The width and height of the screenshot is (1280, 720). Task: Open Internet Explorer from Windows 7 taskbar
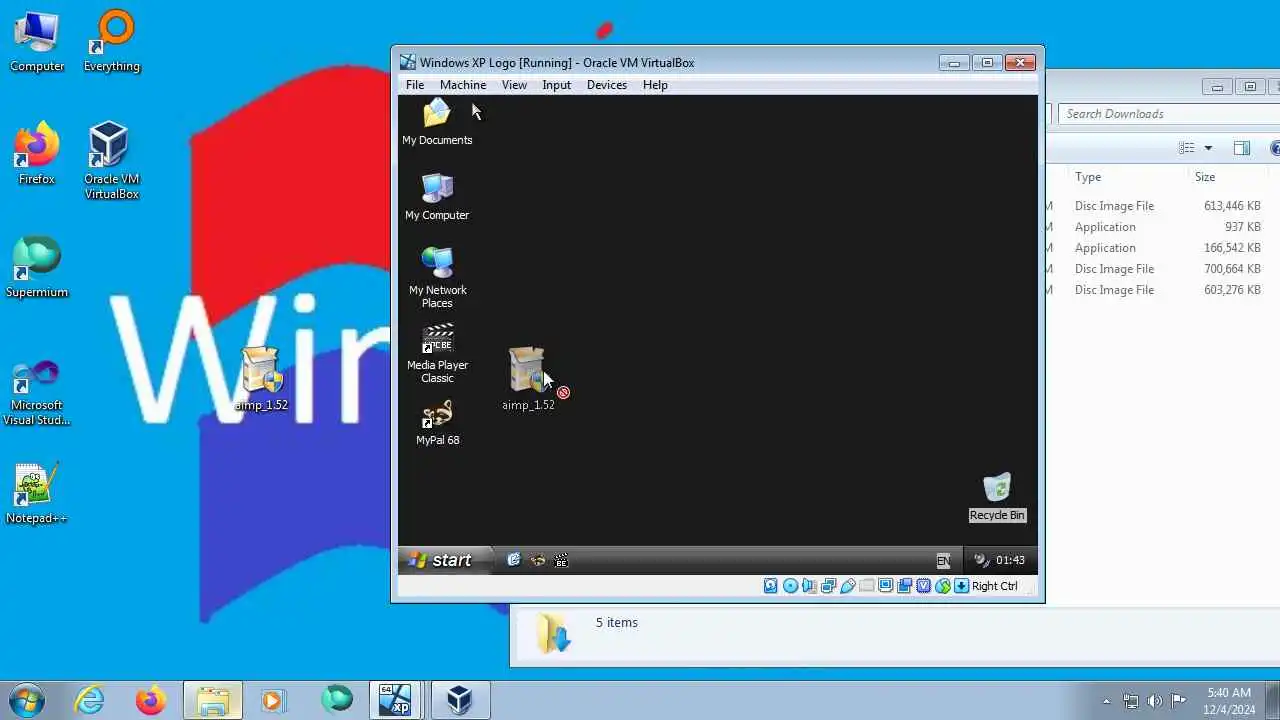coord(90,700)
